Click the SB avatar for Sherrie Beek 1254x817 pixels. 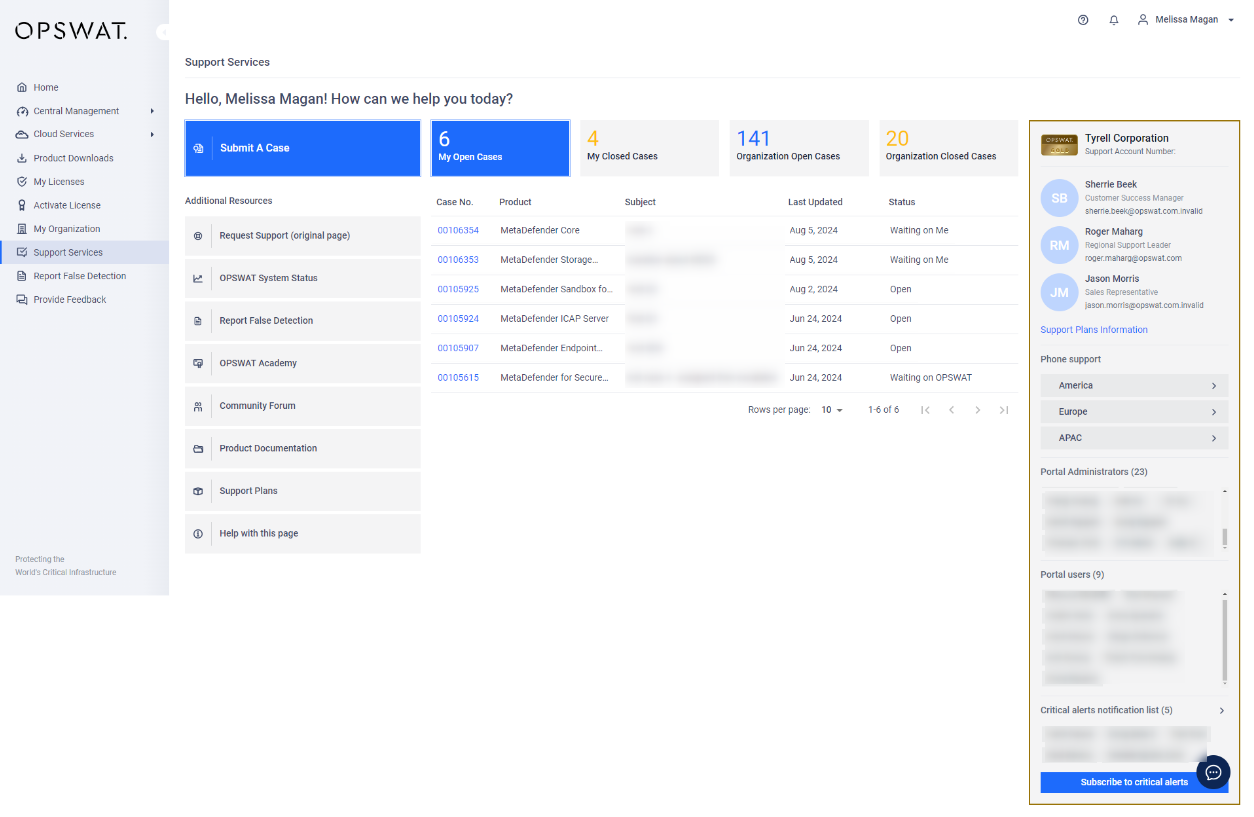click(x=1059, y=198)
